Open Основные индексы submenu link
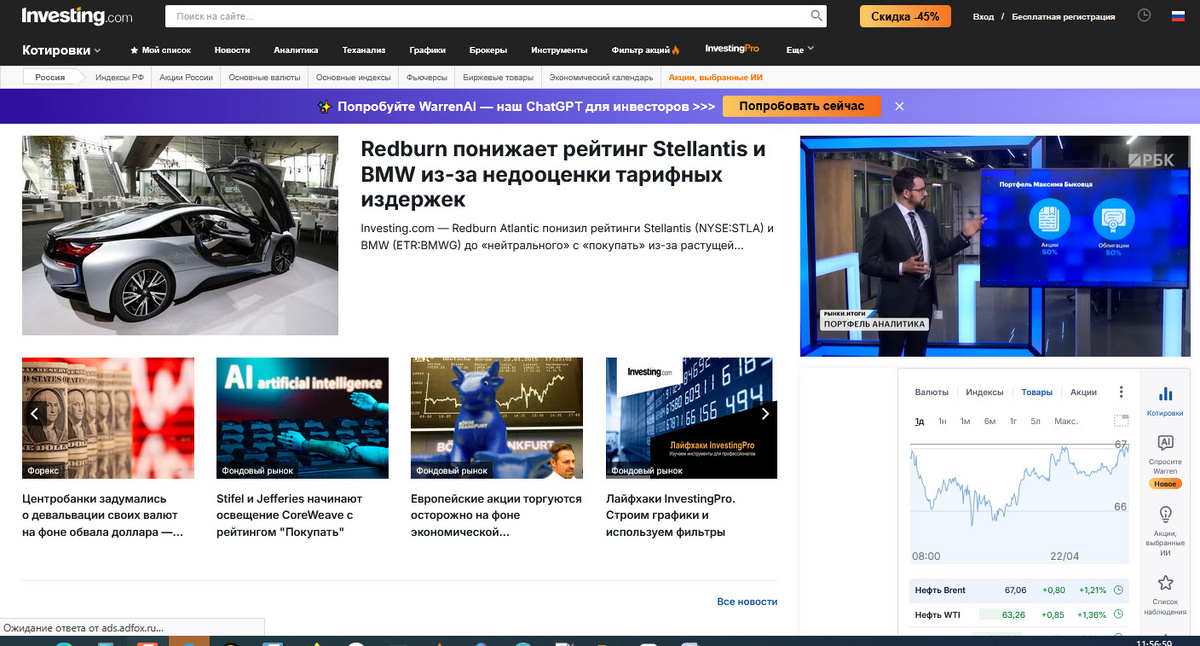Image resolution: width=1200 pixels, height=646 pixels. click(x=353, y=77)
